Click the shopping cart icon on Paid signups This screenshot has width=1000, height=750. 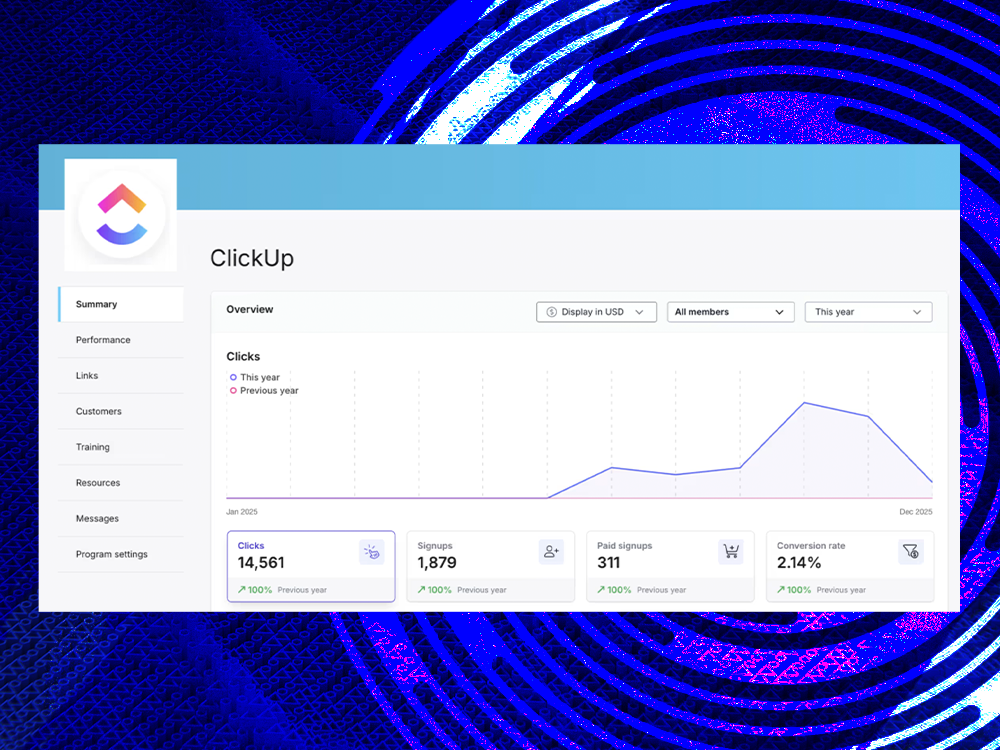[x=731, y=551]
